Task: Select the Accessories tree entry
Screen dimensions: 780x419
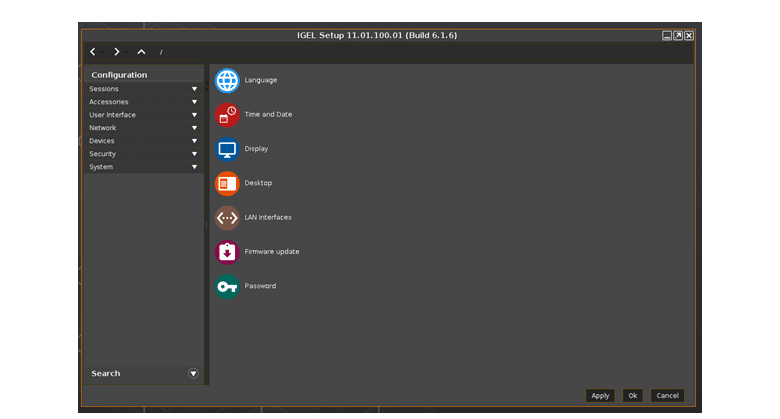Action: tap(144, 102)
